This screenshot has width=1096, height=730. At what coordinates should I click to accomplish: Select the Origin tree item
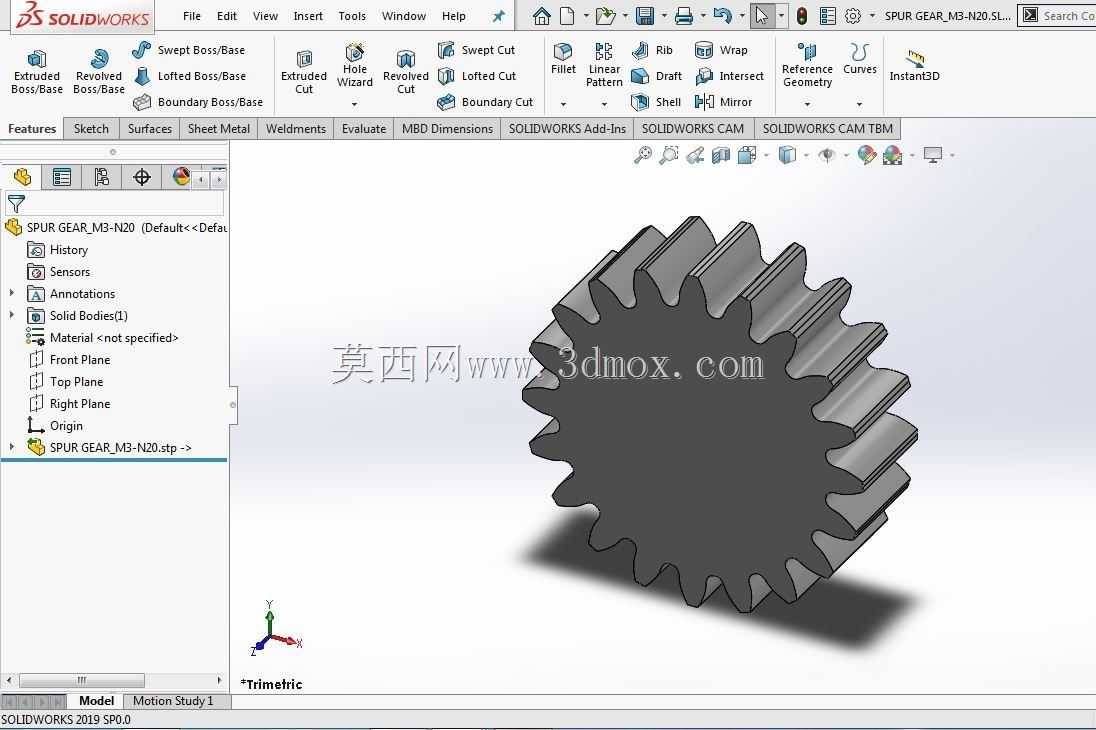(x=55, y=425)
